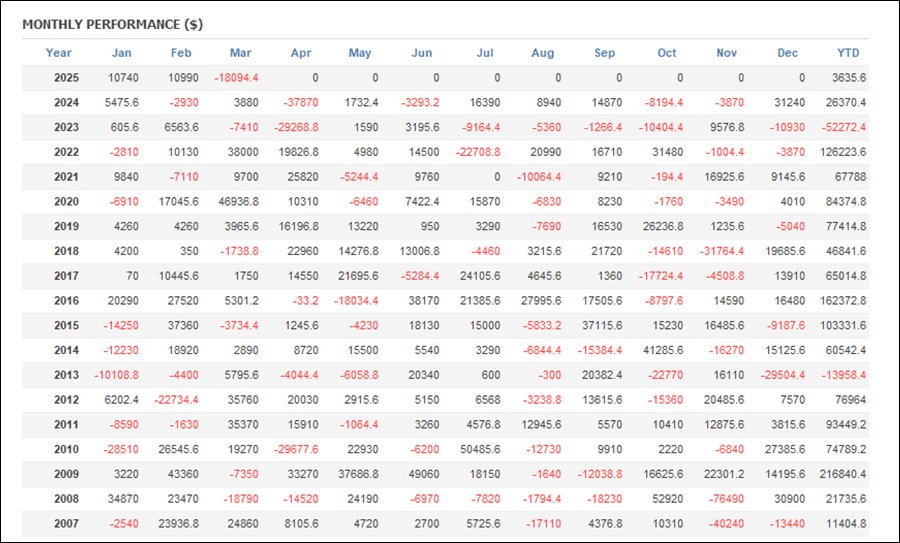Click the -37870 April 2024 value
The height and width of the screenshot is (543, 900).
pyautogui.click(x=301, y=103)
